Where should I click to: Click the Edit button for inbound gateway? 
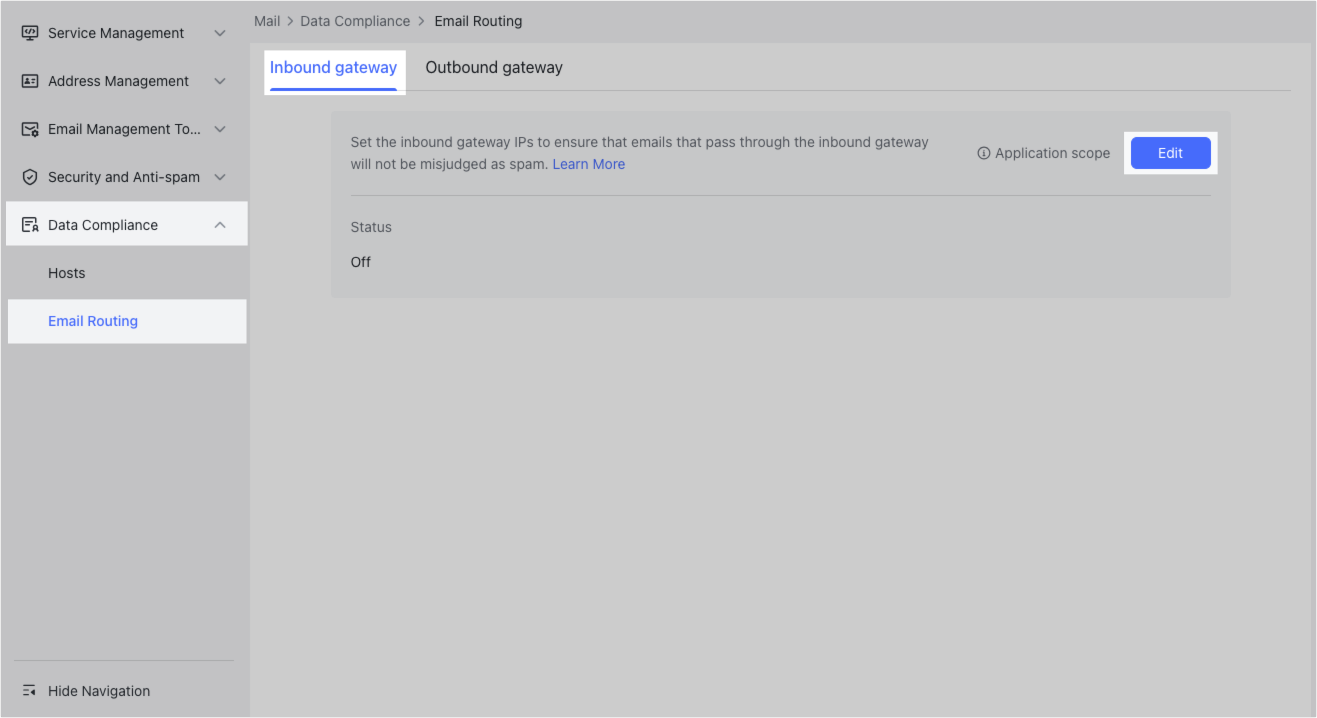tap(1170, 152)
